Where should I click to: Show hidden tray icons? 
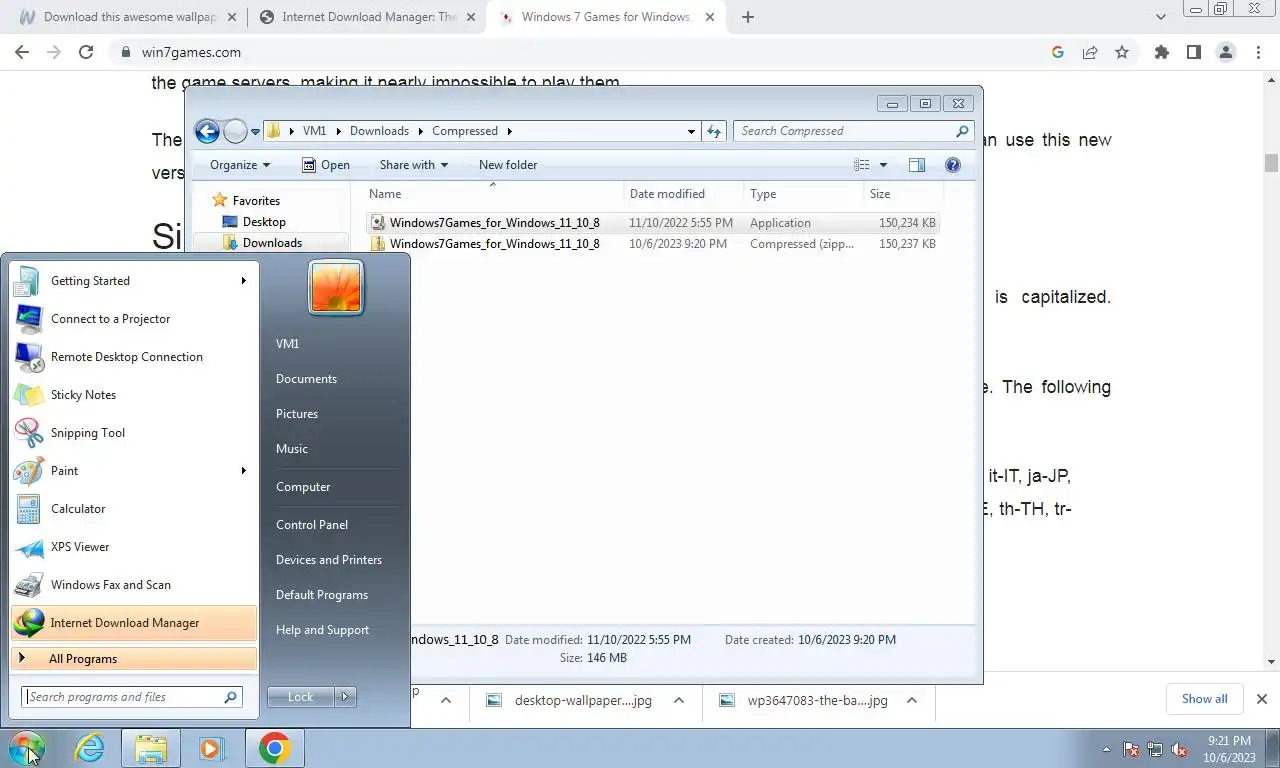point(1106,749)
